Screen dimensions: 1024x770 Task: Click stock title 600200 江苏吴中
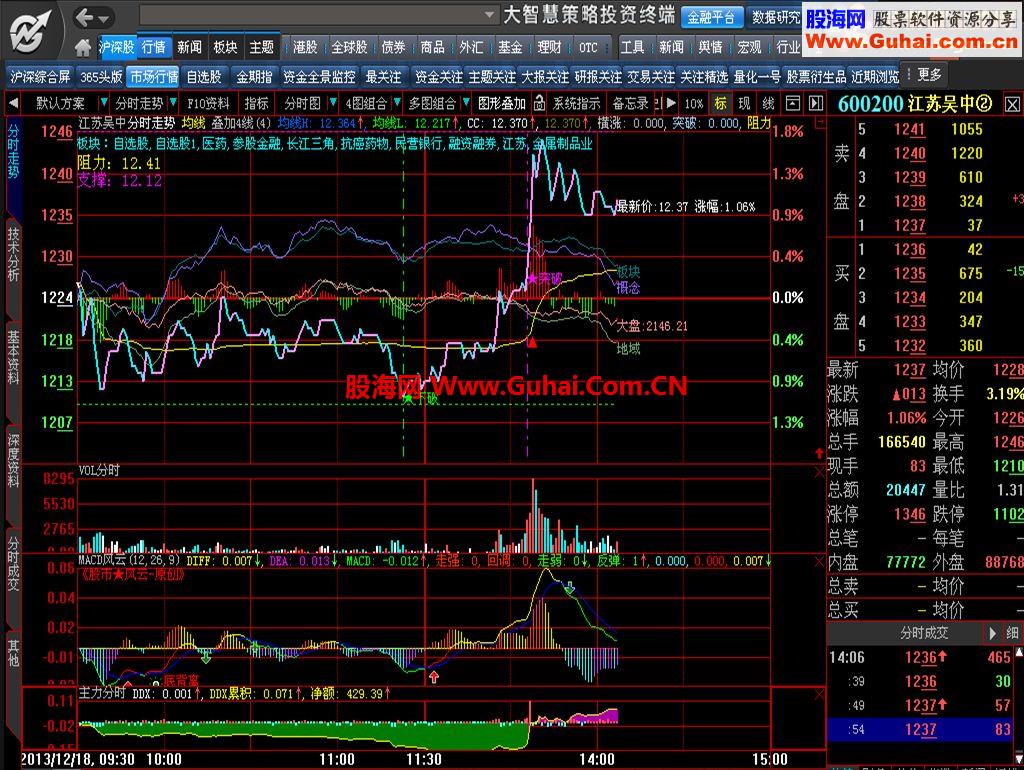pos(914,104)
